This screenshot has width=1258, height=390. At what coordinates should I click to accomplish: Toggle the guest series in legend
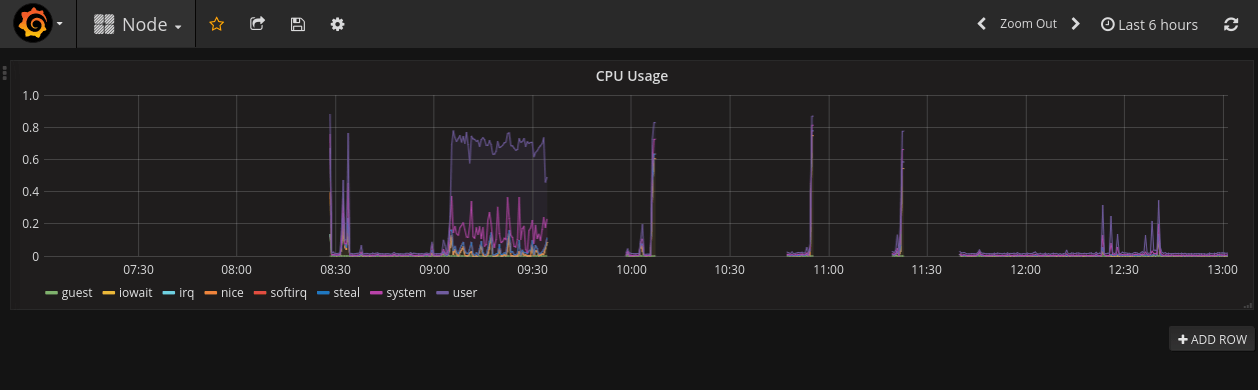coord(69,293)
